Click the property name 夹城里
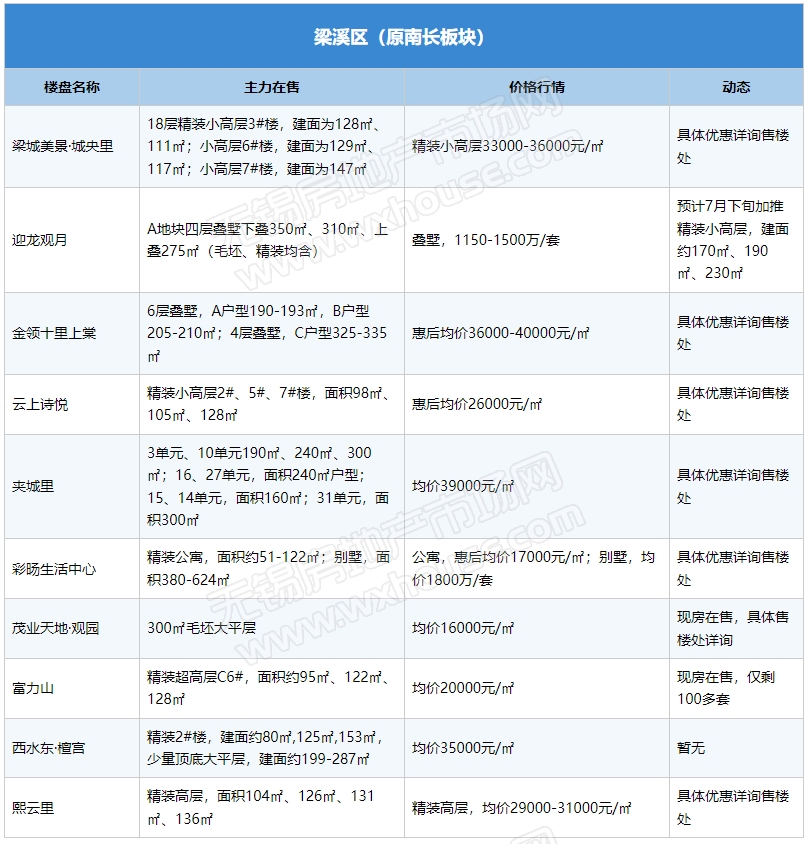 pyautogui.click(x=33, y=486)
